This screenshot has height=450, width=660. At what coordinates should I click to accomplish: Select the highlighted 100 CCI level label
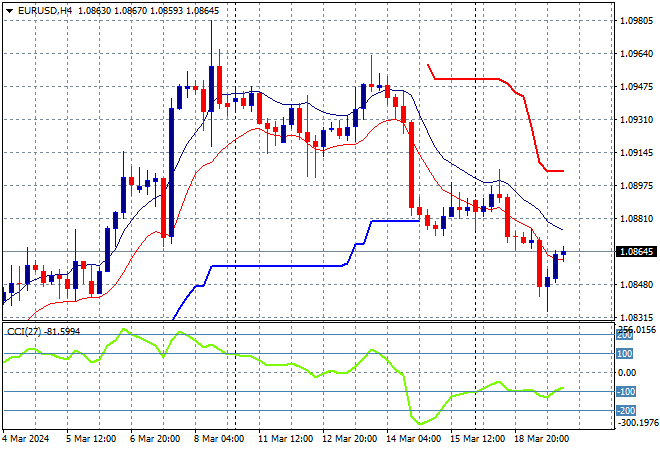tap(624, 353)
